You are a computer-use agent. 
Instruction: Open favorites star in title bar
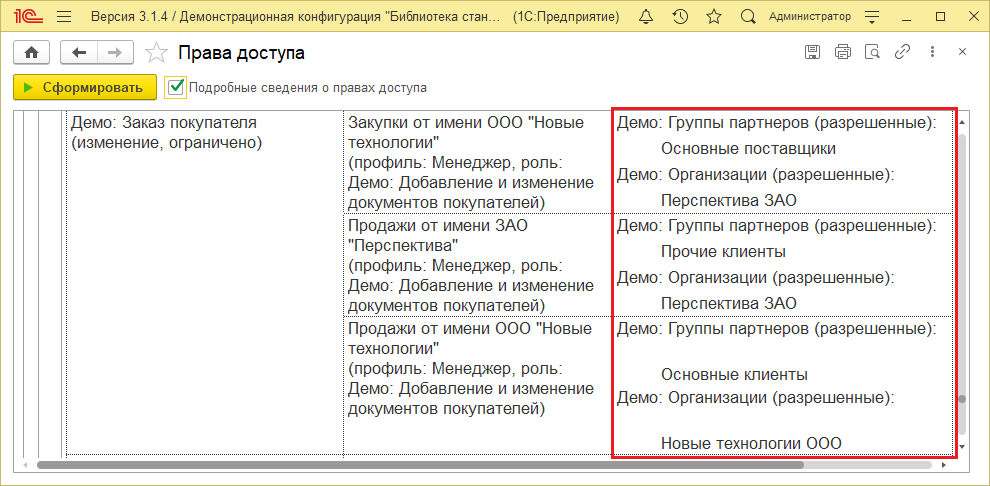714,17
